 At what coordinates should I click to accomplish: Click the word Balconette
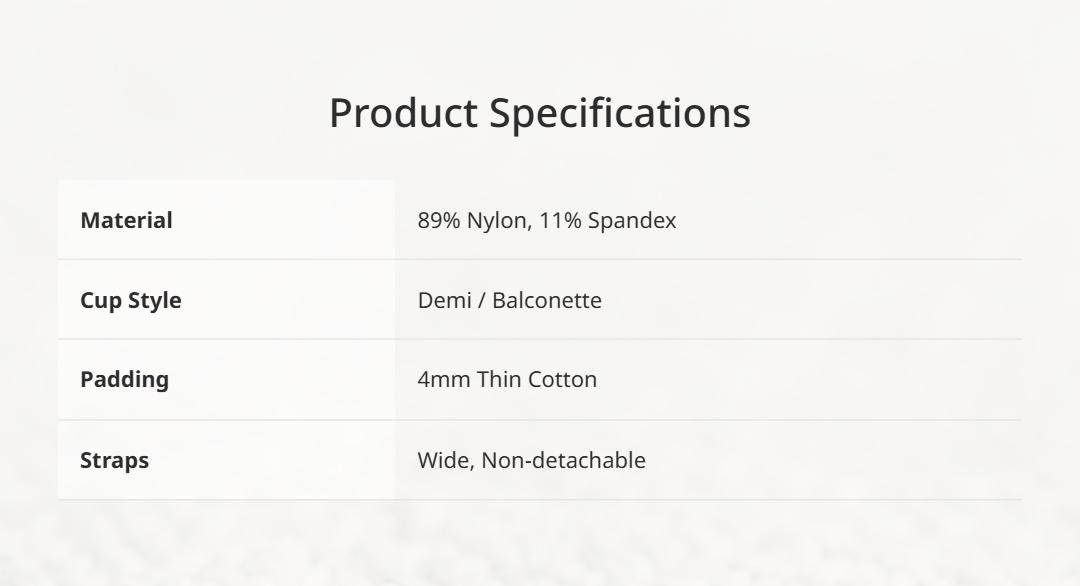pyautogui.click(x=547, y=300)
